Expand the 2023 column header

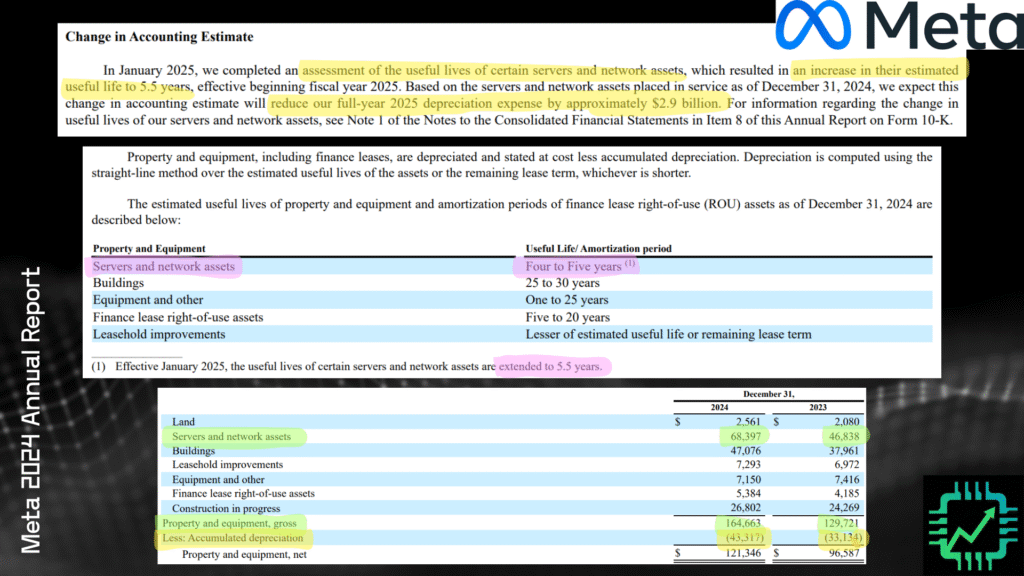(817, 407)
